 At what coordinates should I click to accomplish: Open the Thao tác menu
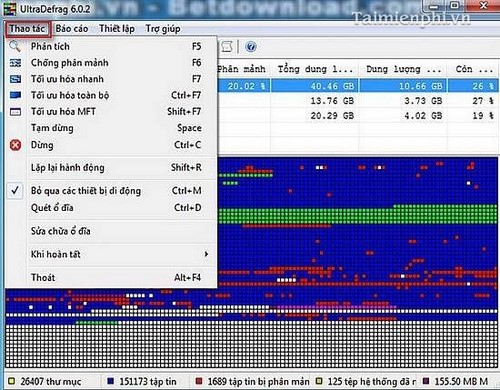point(27,29)
